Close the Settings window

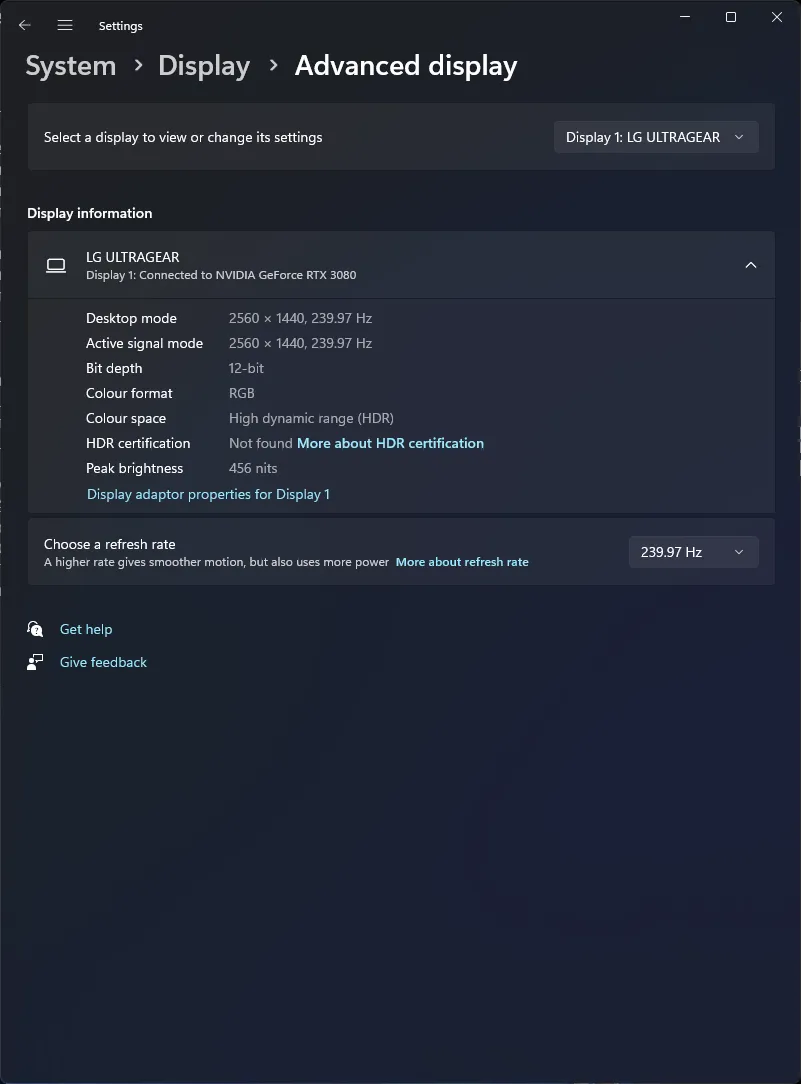pos(777,17)
